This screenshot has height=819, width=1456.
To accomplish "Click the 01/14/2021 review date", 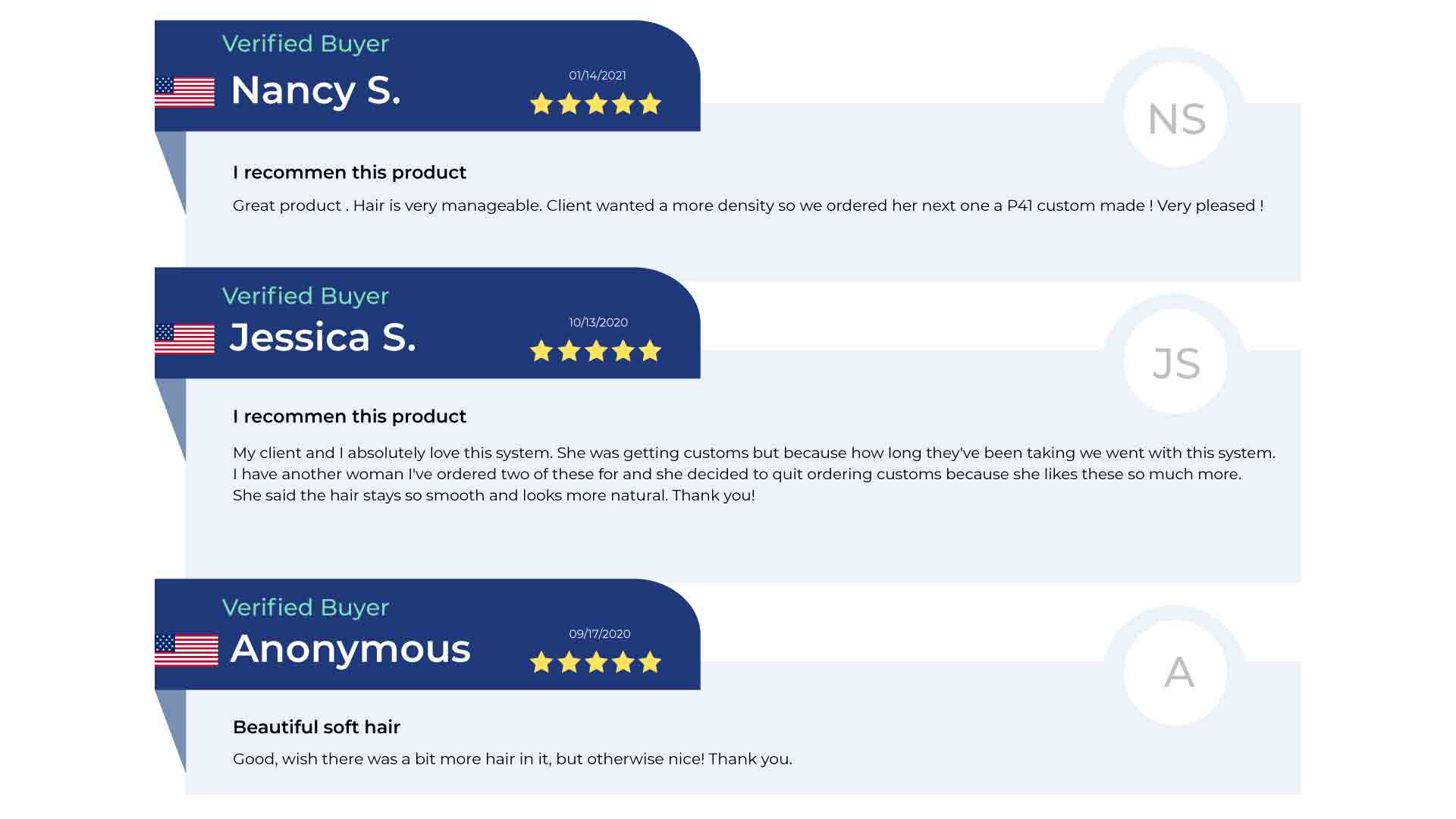I will click(x=598, y=75).
